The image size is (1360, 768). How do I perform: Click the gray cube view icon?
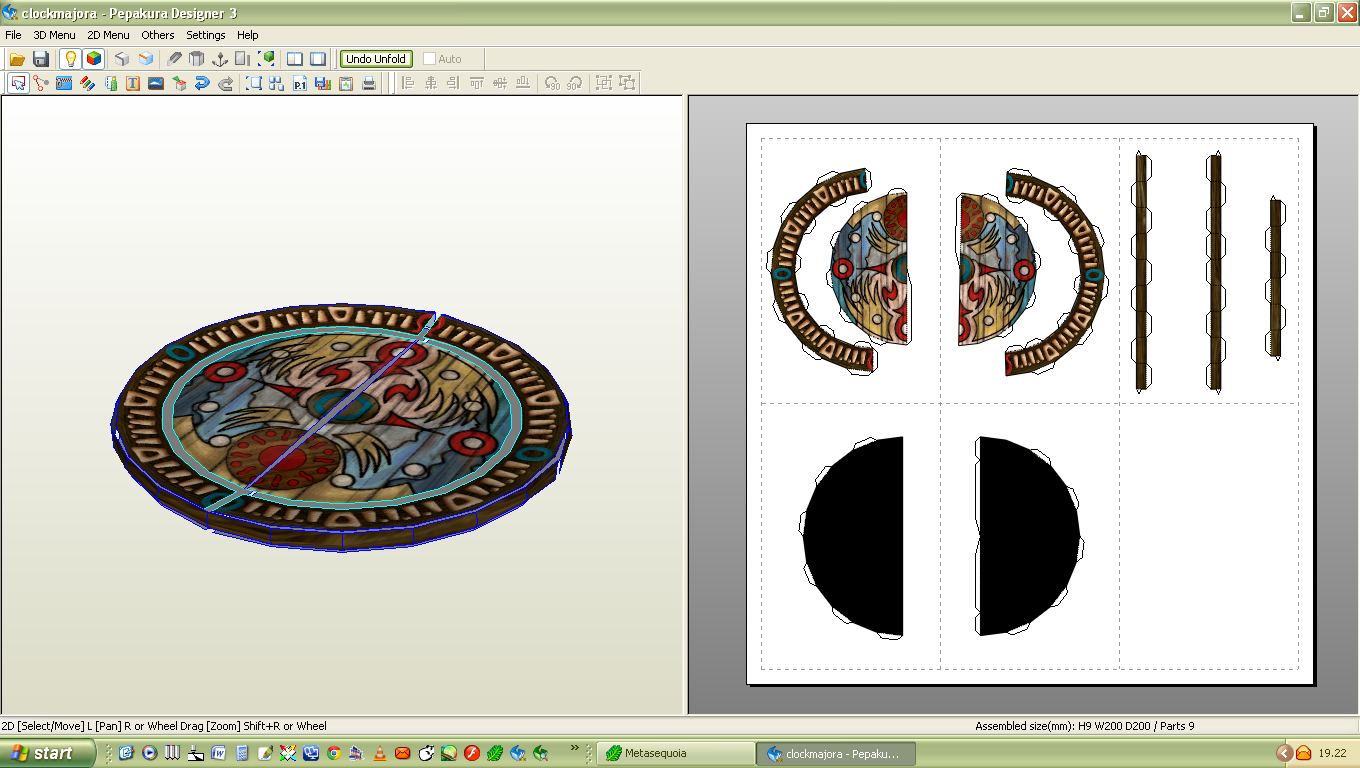[x=122, y=59]
